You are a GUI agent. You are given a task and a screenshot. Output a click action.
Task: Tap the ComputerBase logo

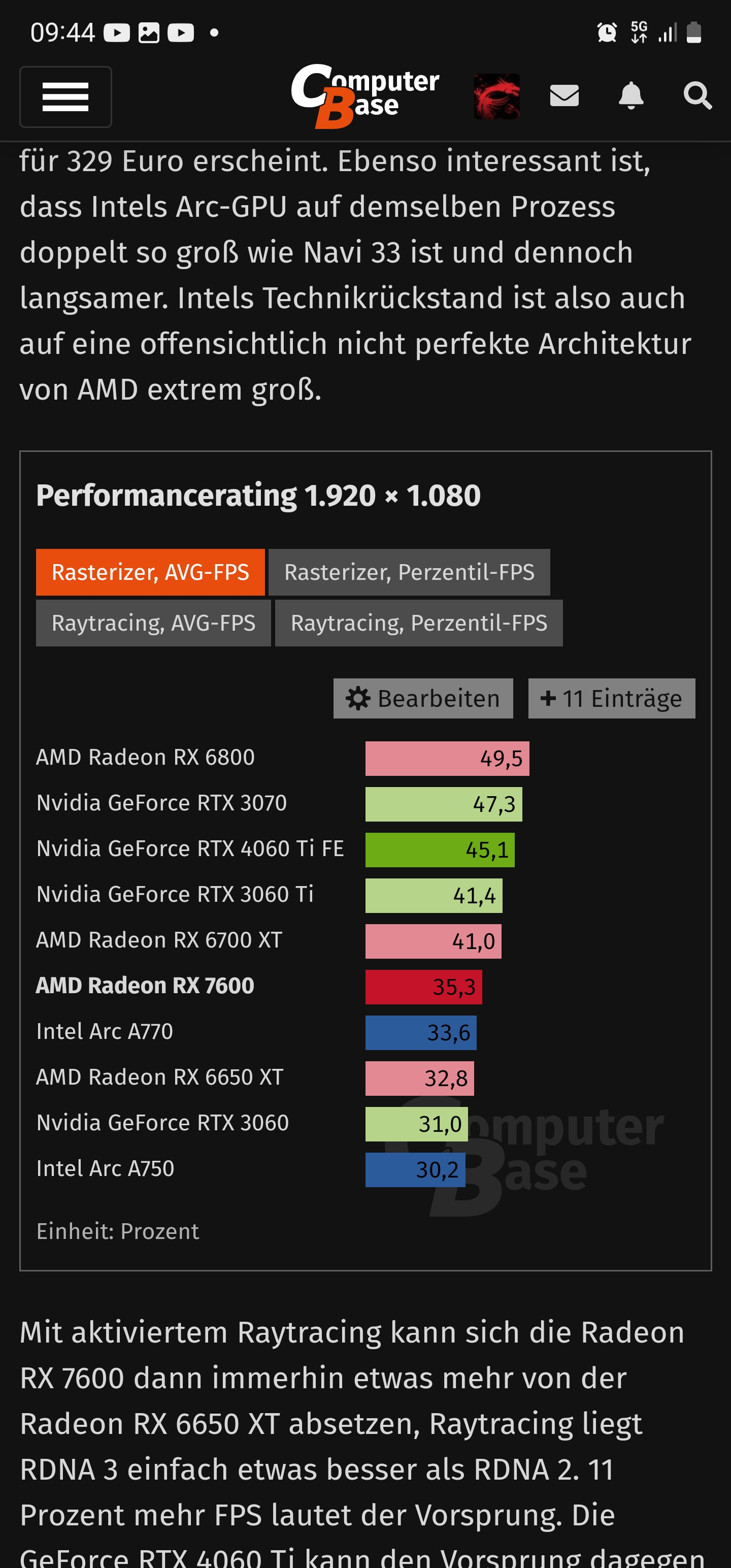(x=365, y=96)
